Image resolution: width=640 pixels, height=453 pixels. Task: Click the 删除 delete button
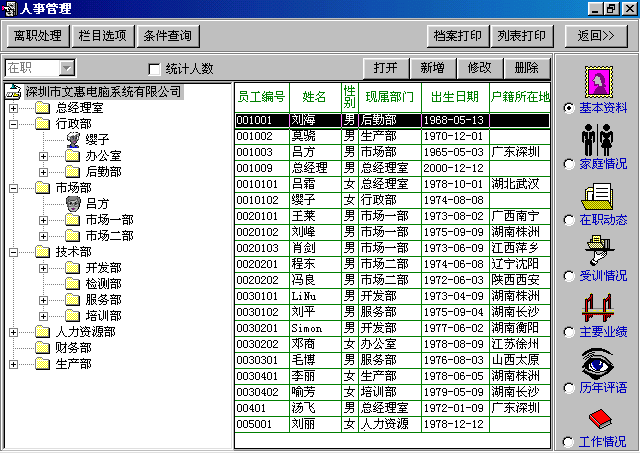[x=527, y=68]
